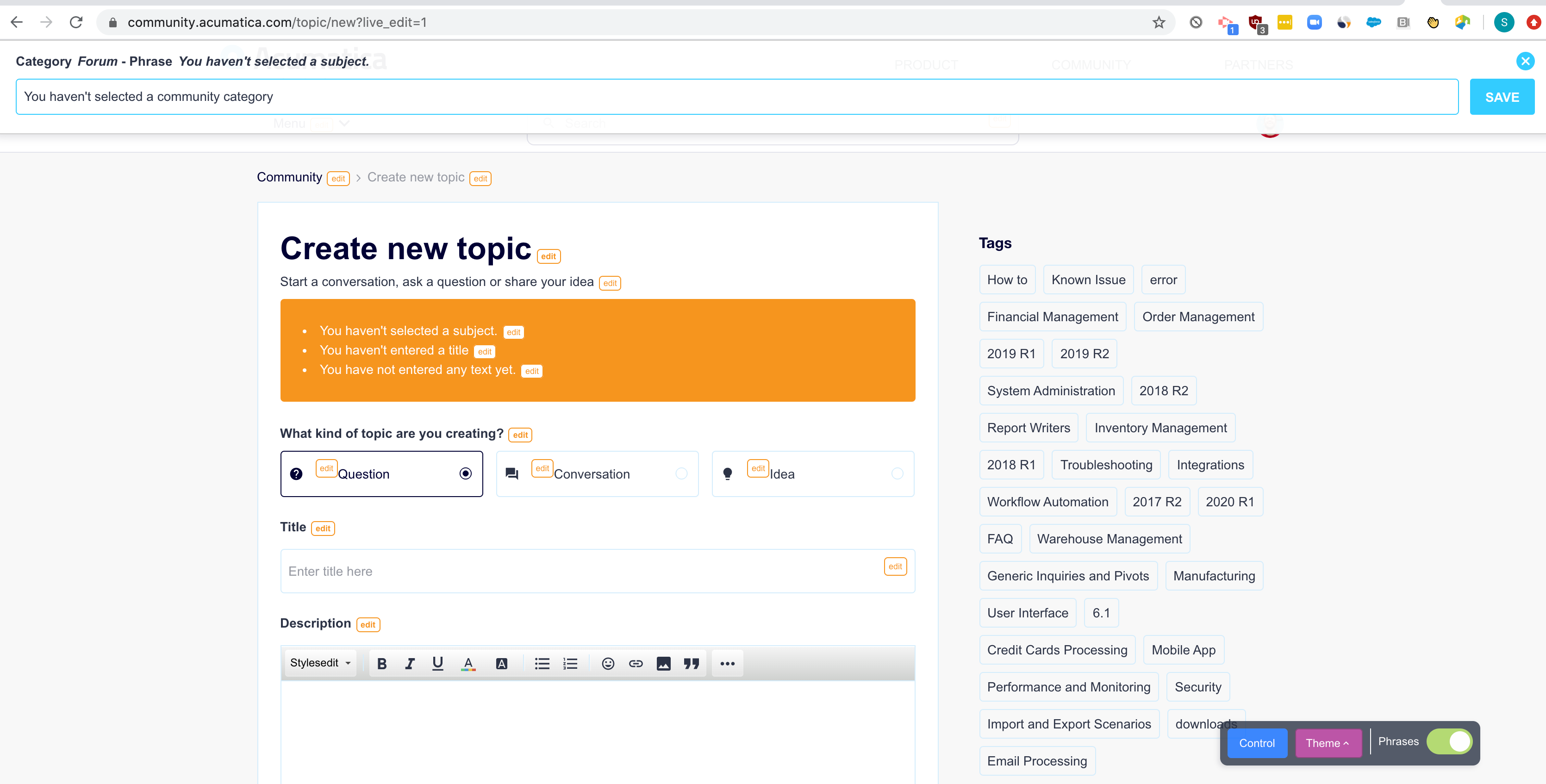Edit the Create new topic heading phrase
1546x784 pixels.
pos(549,256)
